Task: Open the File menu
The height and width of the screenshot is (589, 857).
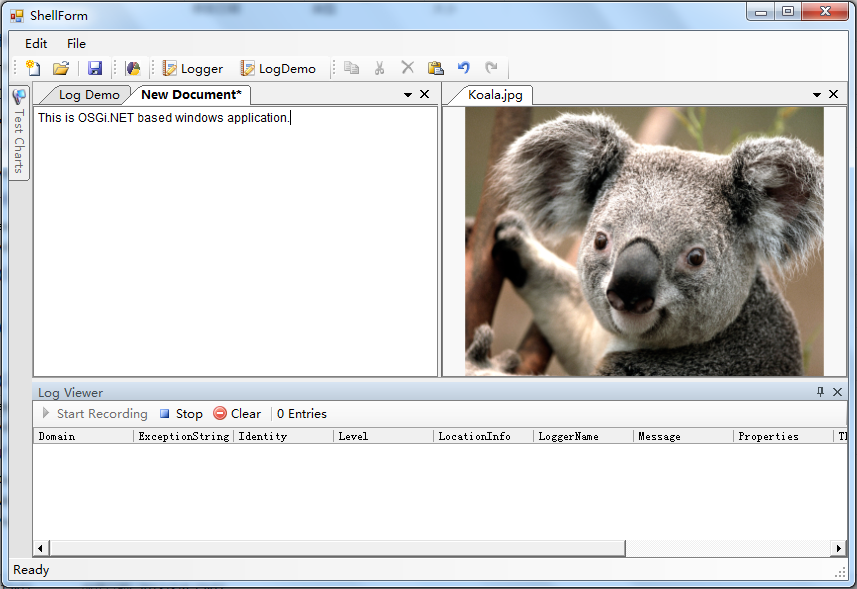Action: (76, 43)
